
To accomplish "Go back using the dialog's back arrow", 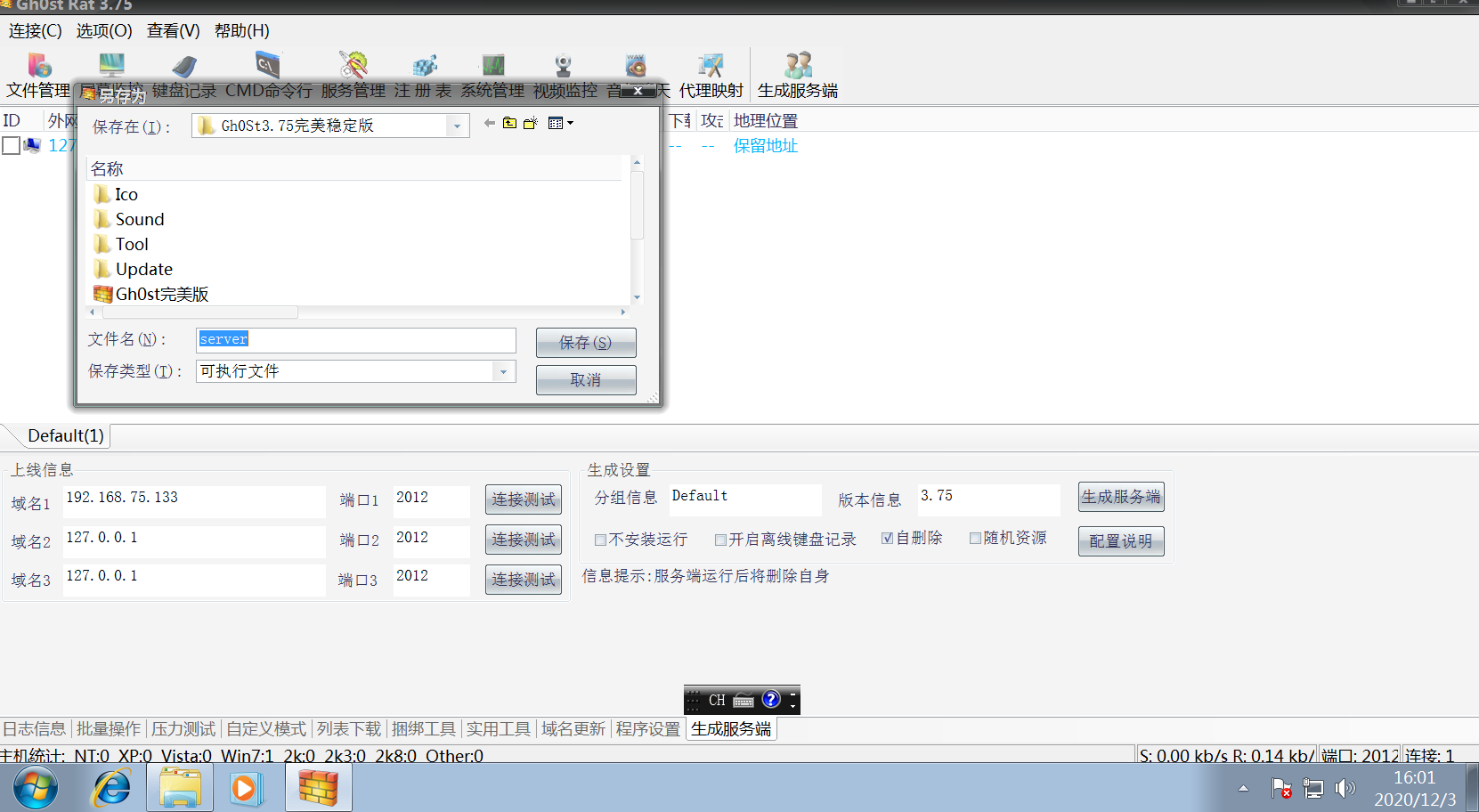I will [489, 123].
